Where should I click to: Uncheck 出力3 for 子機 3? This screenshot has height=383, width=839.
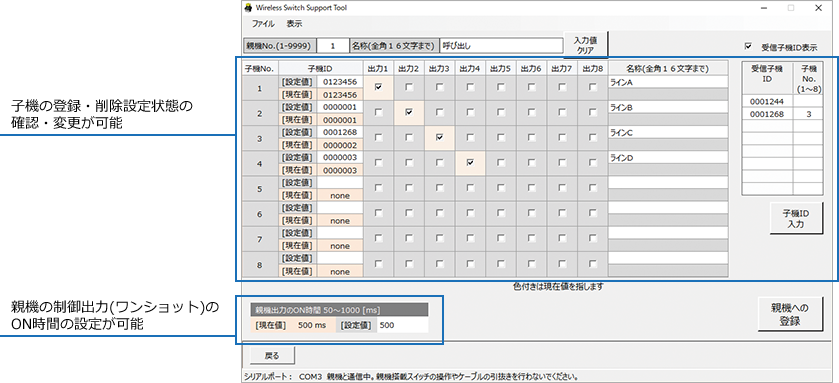439,137
